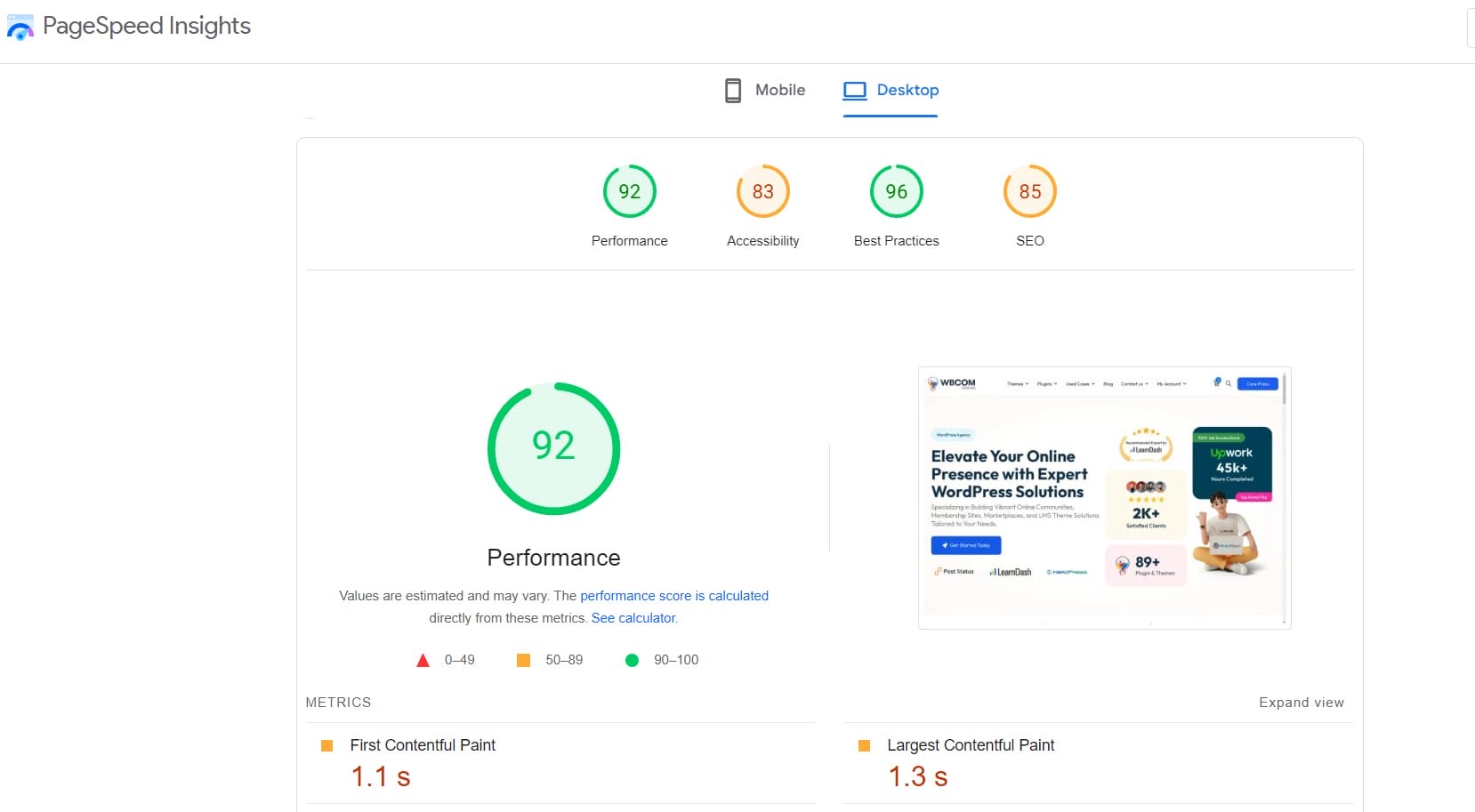Screen dimensions: 1475x812
Task: Click the First Contentful Paint metric
Action: (x=423, y=745)
